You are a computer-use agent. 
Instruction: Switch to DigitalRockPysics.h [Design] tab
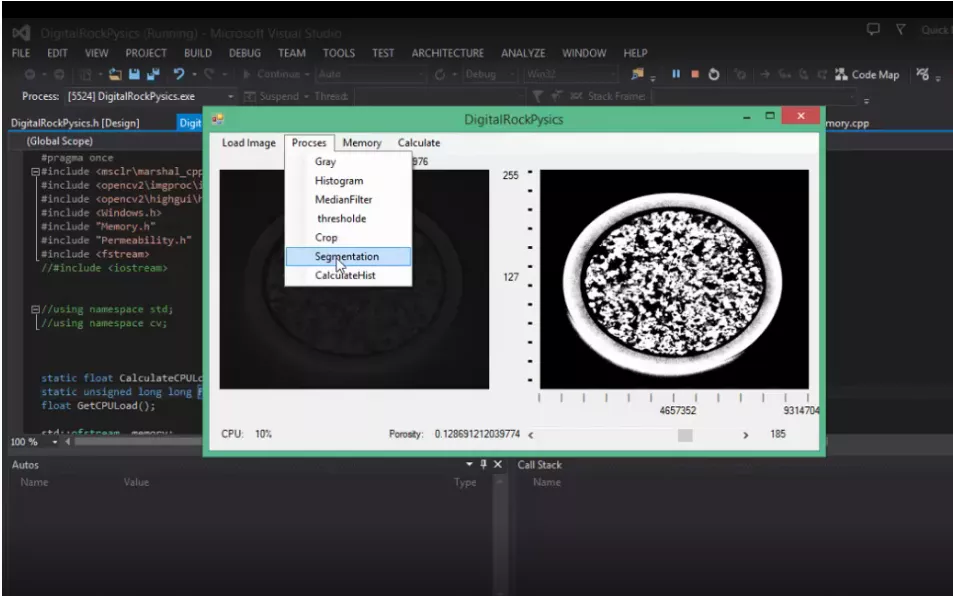click(x=75, y=123)
